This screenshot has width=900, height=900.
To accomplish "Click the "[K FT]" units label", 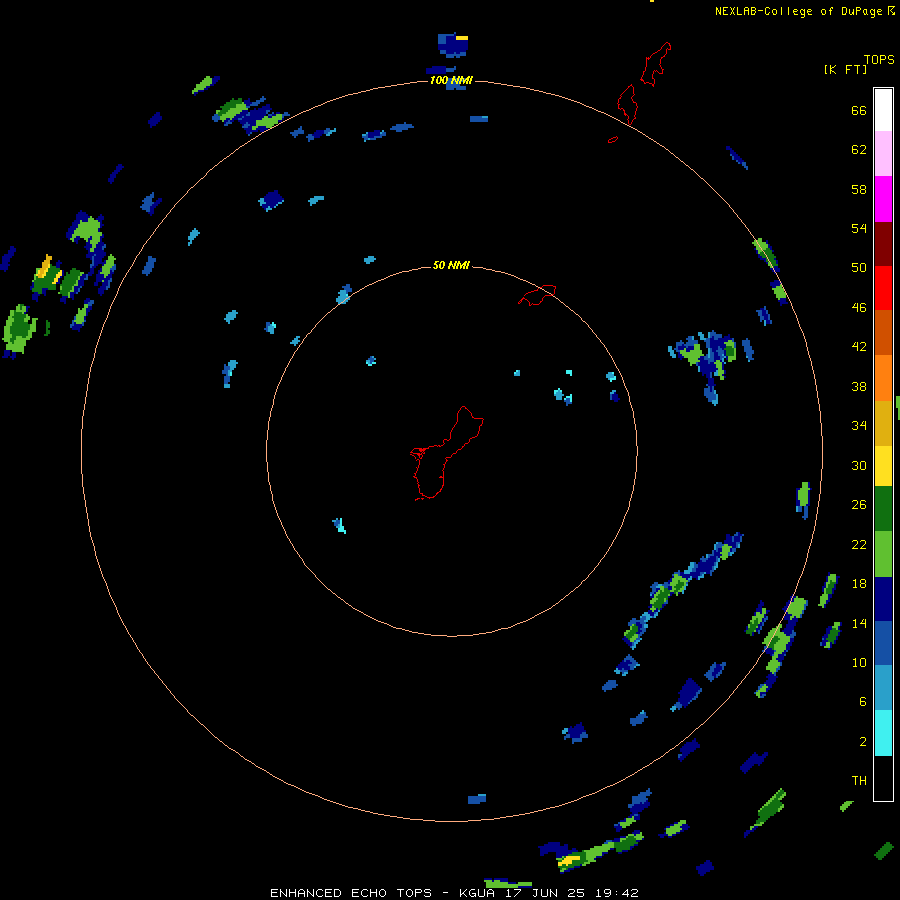I will 845,69.
